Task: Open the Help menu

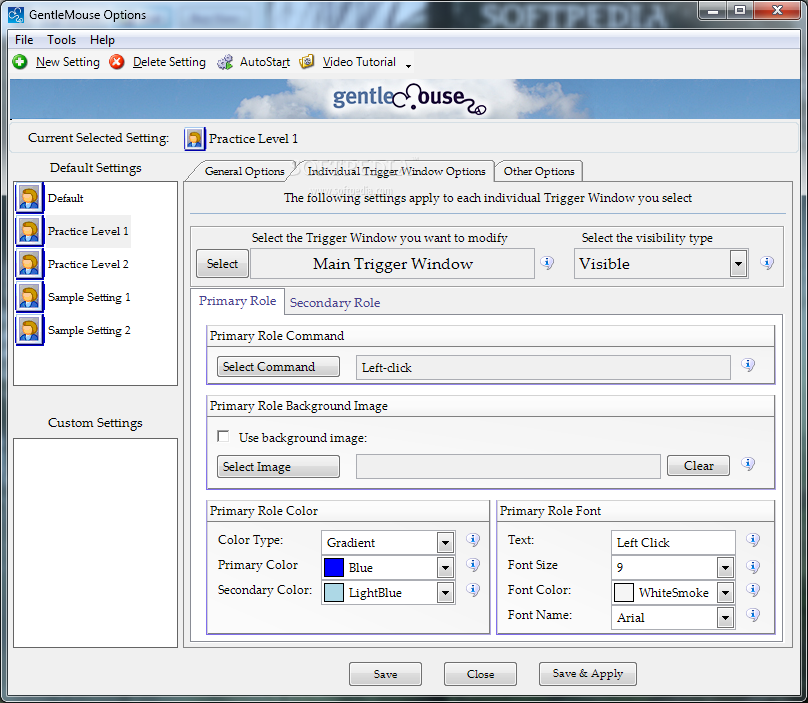Action: (102, 40)
